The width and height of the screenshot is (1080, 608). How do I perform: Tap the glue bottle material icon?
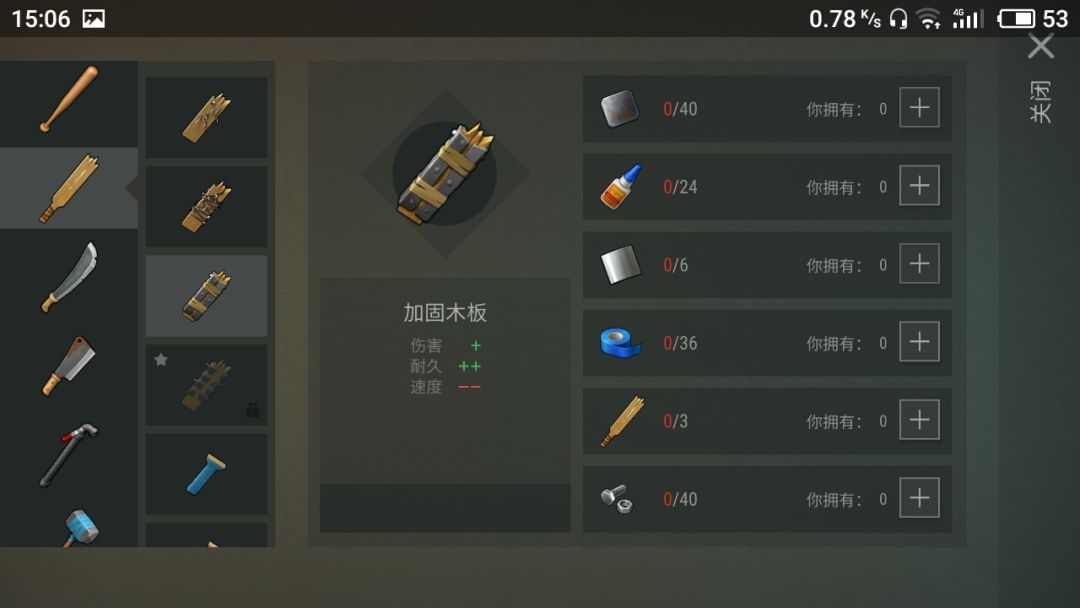(x=621, y=187)
